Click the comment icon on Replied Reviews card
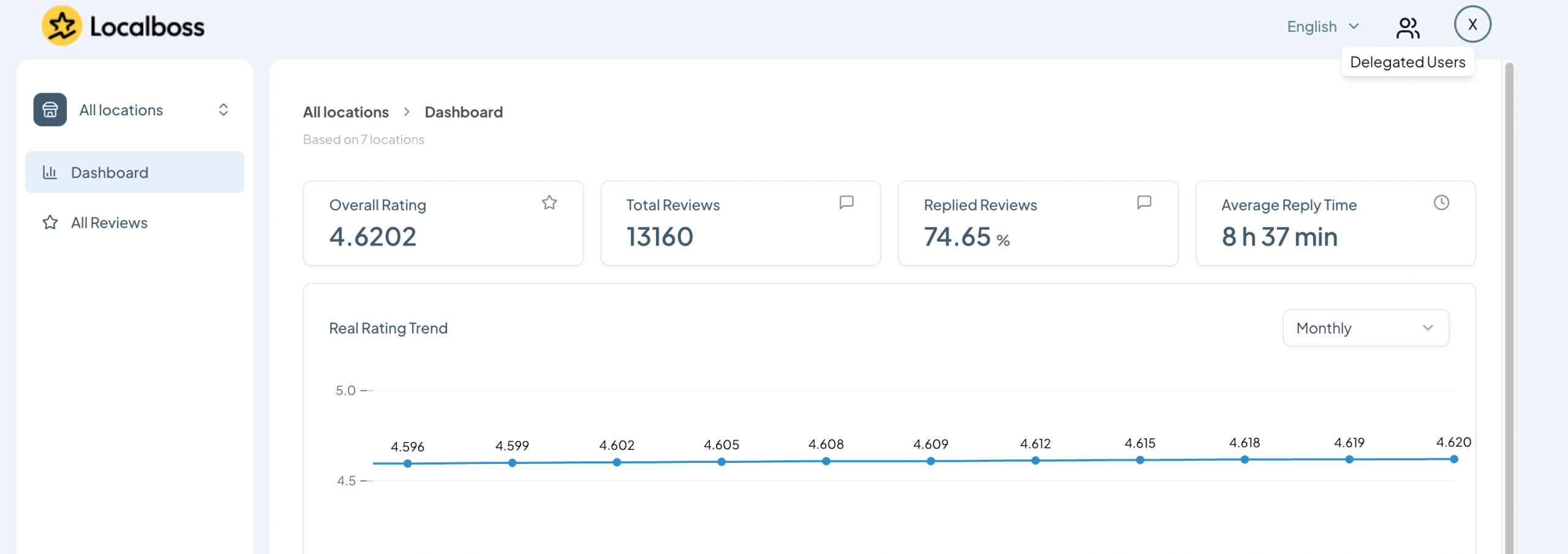1568x554 pixels. click(1144, 203)
